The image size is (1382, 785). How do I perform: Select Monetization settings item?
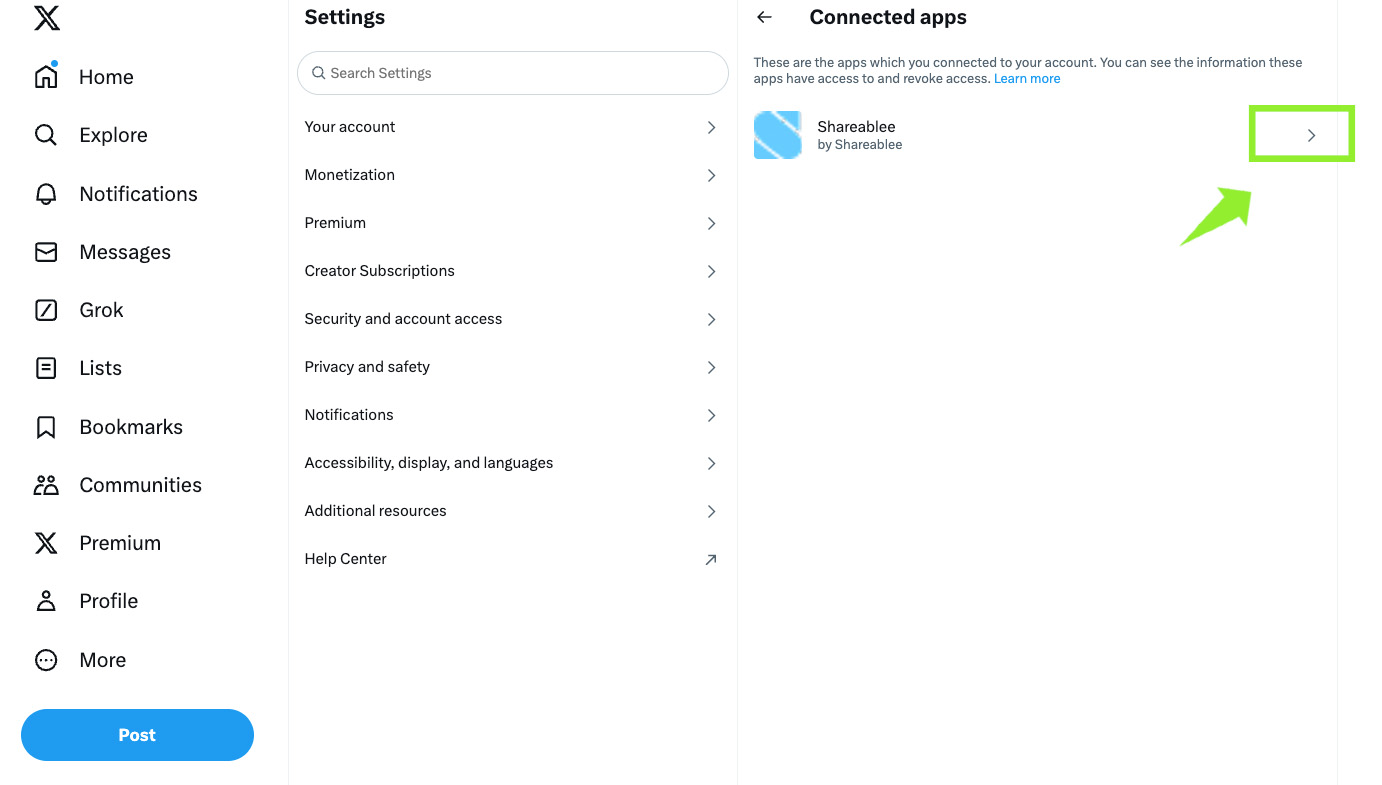513,175
